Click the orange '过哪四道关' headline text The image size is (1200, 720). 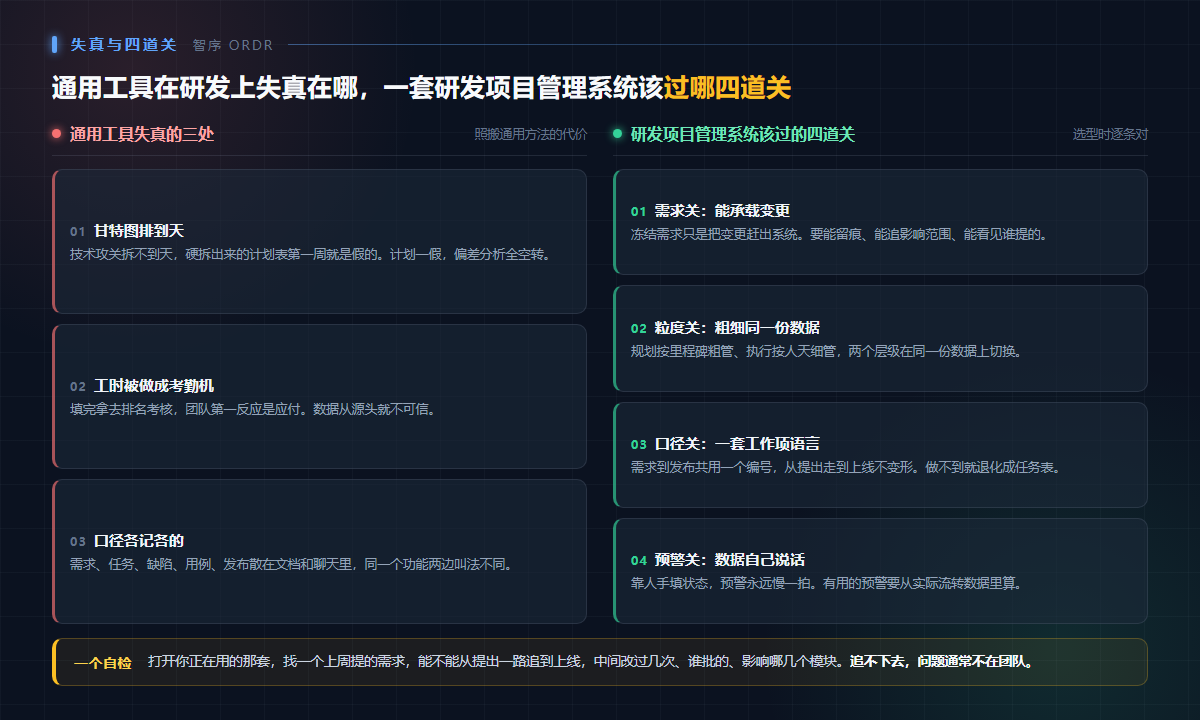click(x=727, y=88)
